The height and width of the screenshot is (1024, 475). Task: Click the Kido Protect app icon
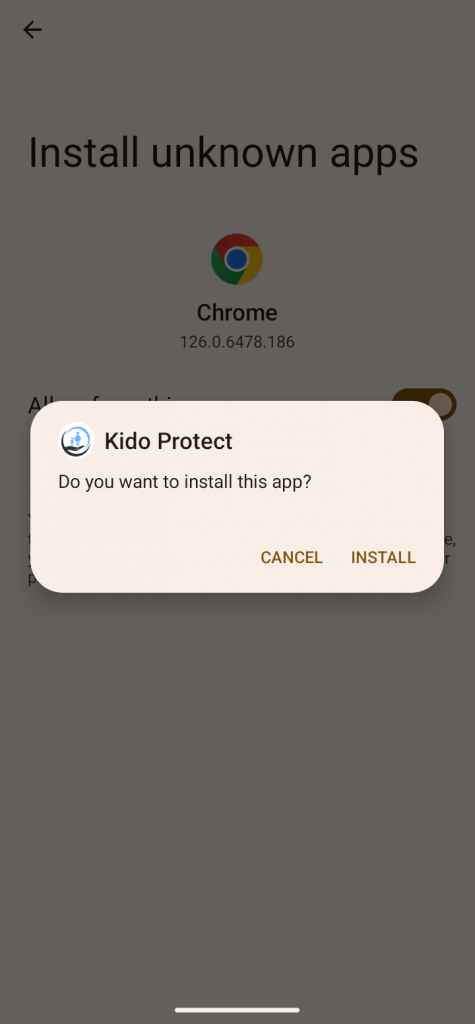click(x=77, y=441)
